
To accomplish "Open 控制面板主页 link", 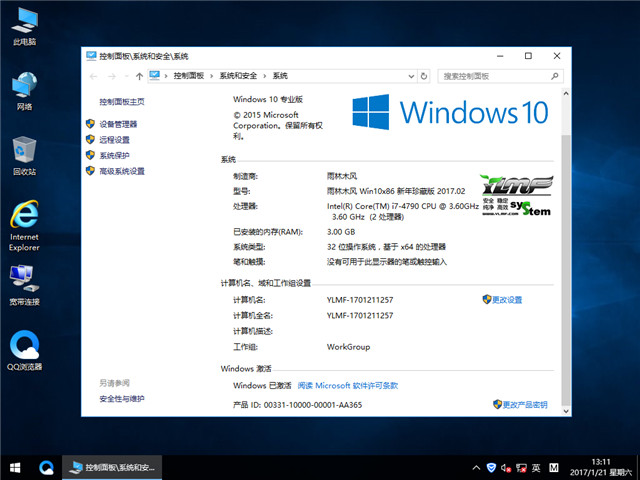I will (122, 102).
